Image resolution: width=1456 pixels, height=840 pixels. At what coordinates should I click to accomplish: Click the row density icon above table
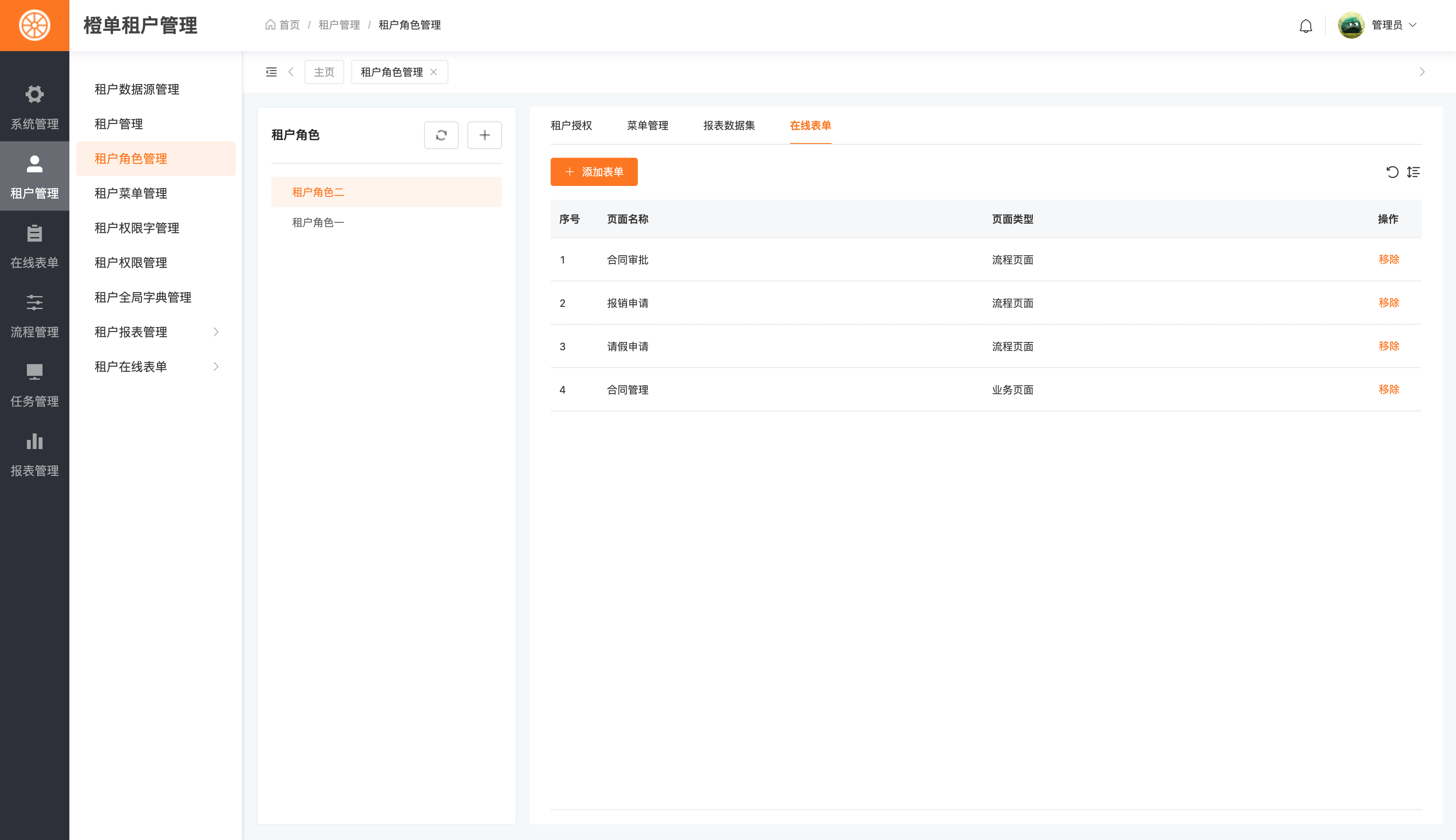coord(1414,172)
